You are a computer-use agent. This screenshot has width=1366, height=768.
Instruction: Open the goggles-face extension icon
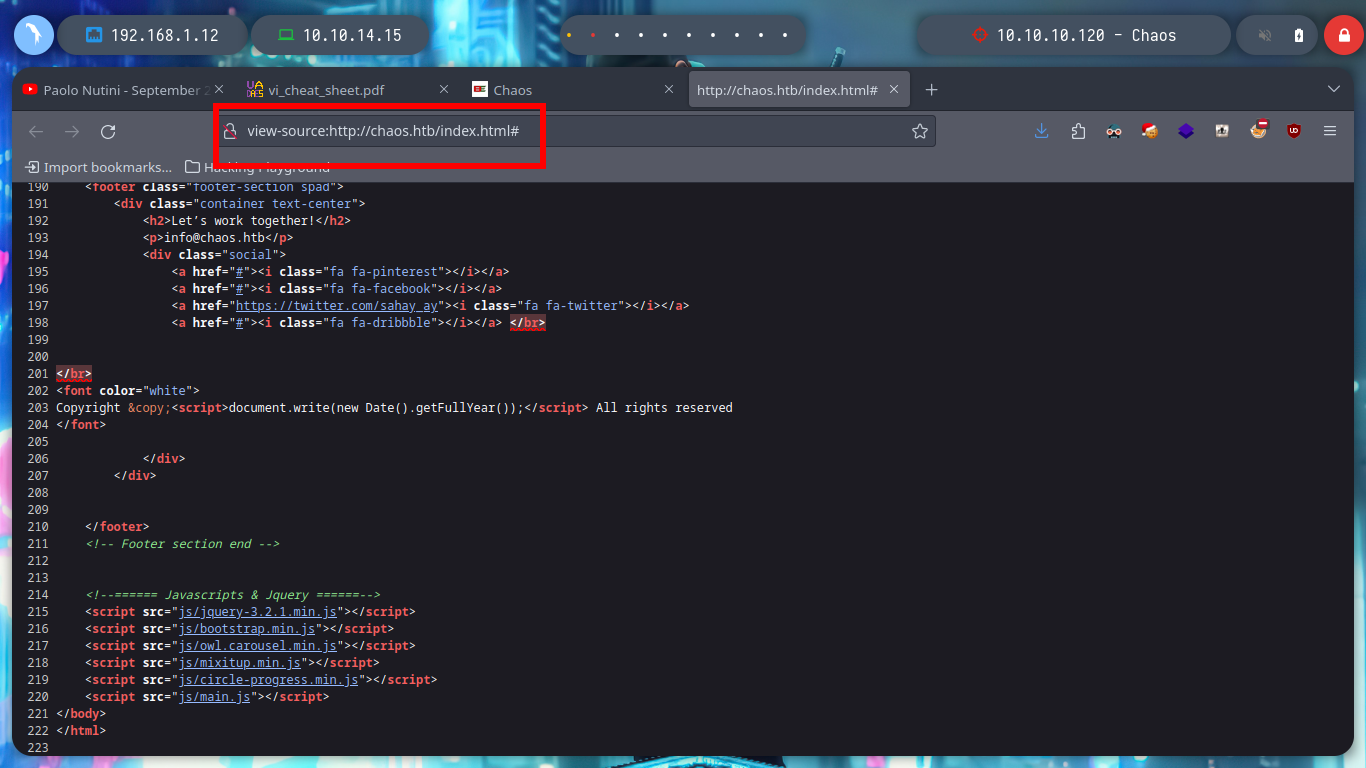tap(1114, 131)
